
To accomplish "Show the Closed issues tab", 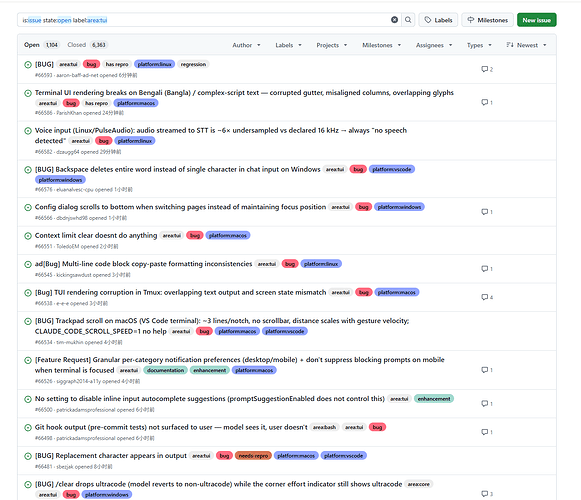I will click(x=87, y=45).
